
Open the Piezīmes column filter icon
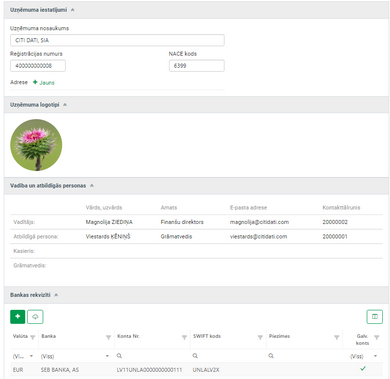pyautogui.click(x=337, y=337)
